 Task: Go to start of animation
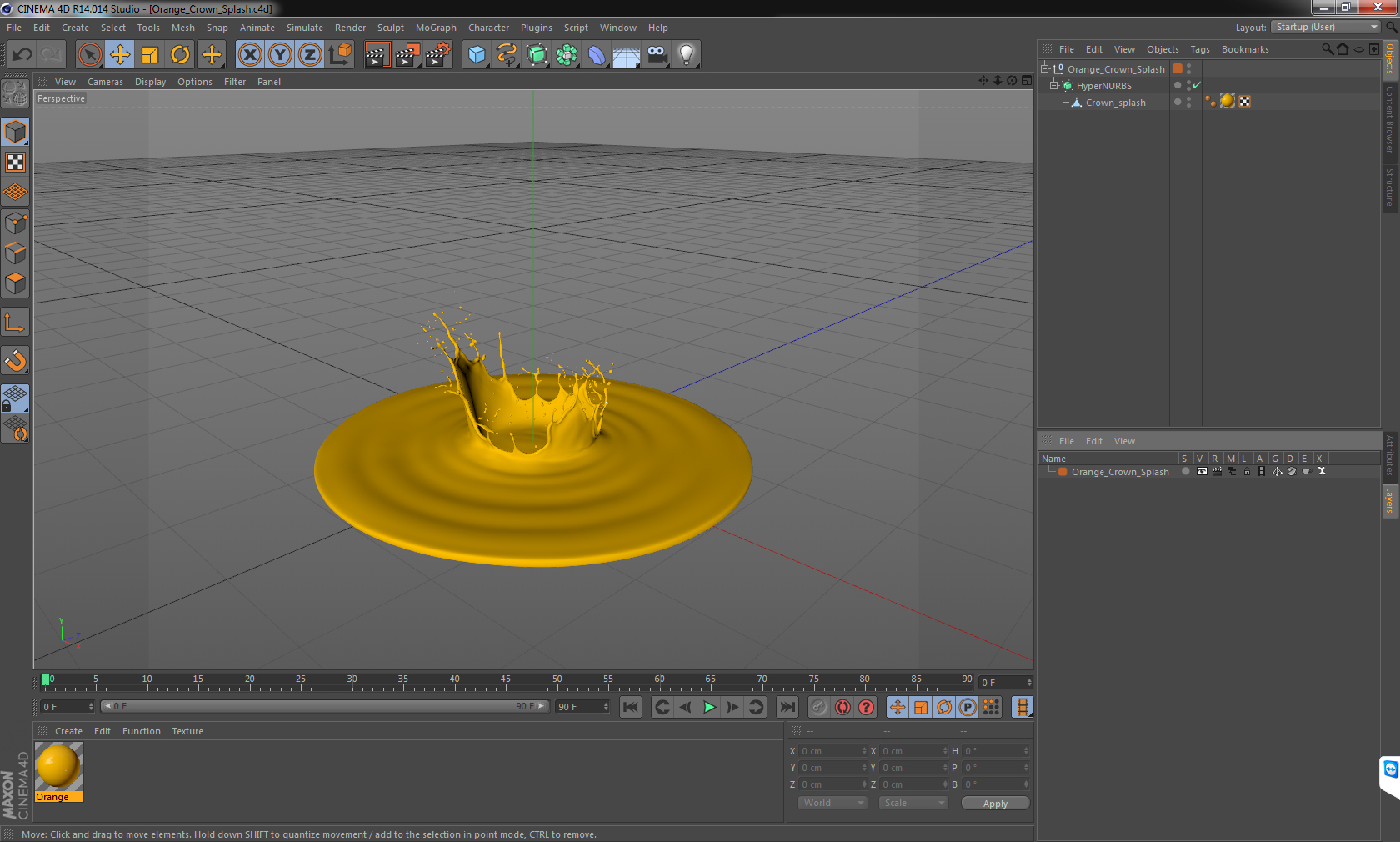pyautogui.click(x=631, y=707)
